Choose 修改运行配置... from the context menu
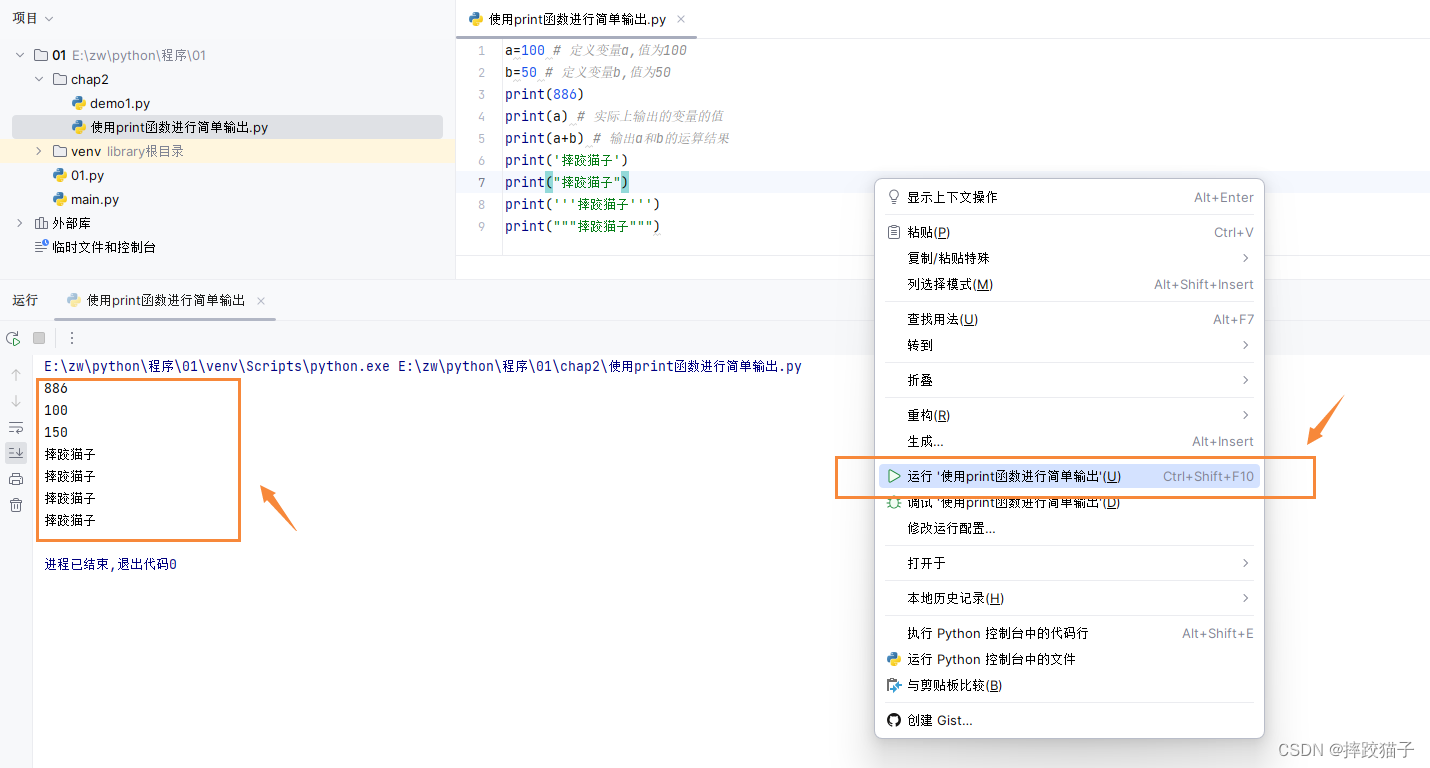Screen dimensions: 1430x768 [1069, 528]
